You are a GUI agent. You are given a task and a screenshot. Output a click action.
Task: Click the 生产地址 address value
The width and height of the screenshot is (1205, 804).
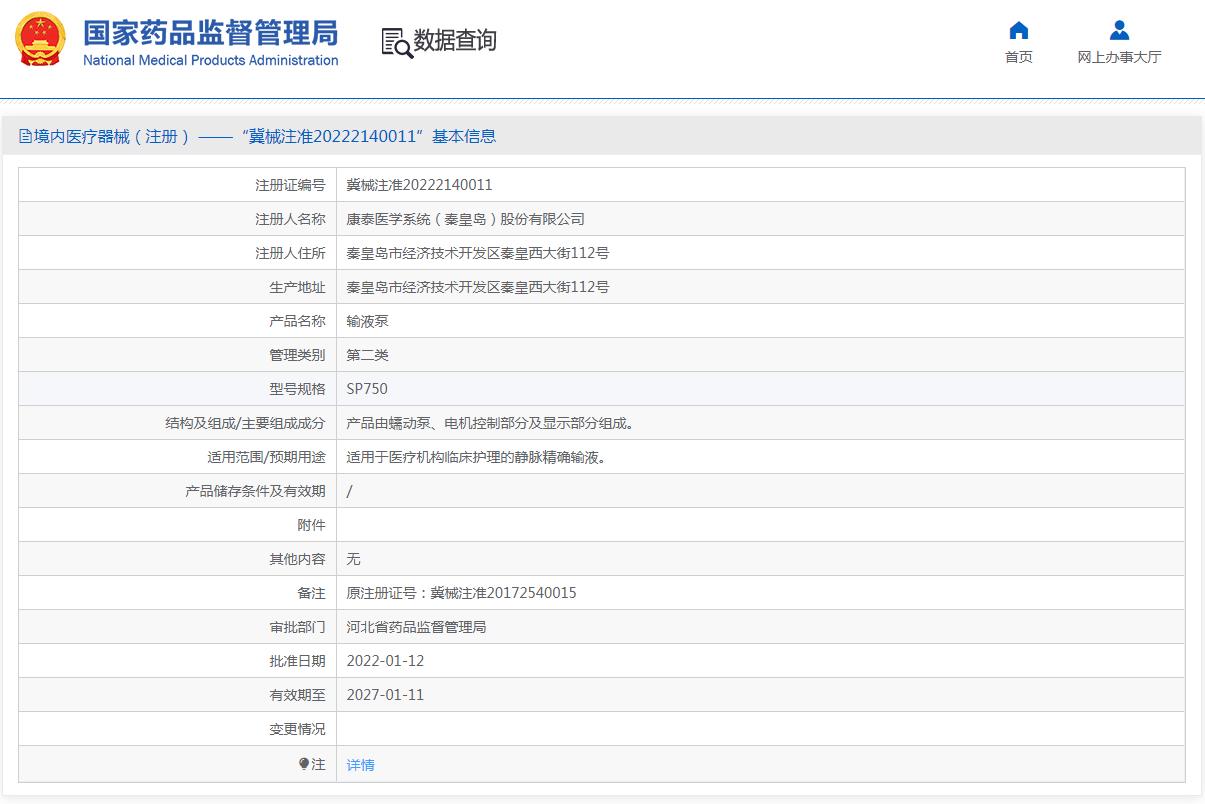pyautogui.click(x=477, y=287)
